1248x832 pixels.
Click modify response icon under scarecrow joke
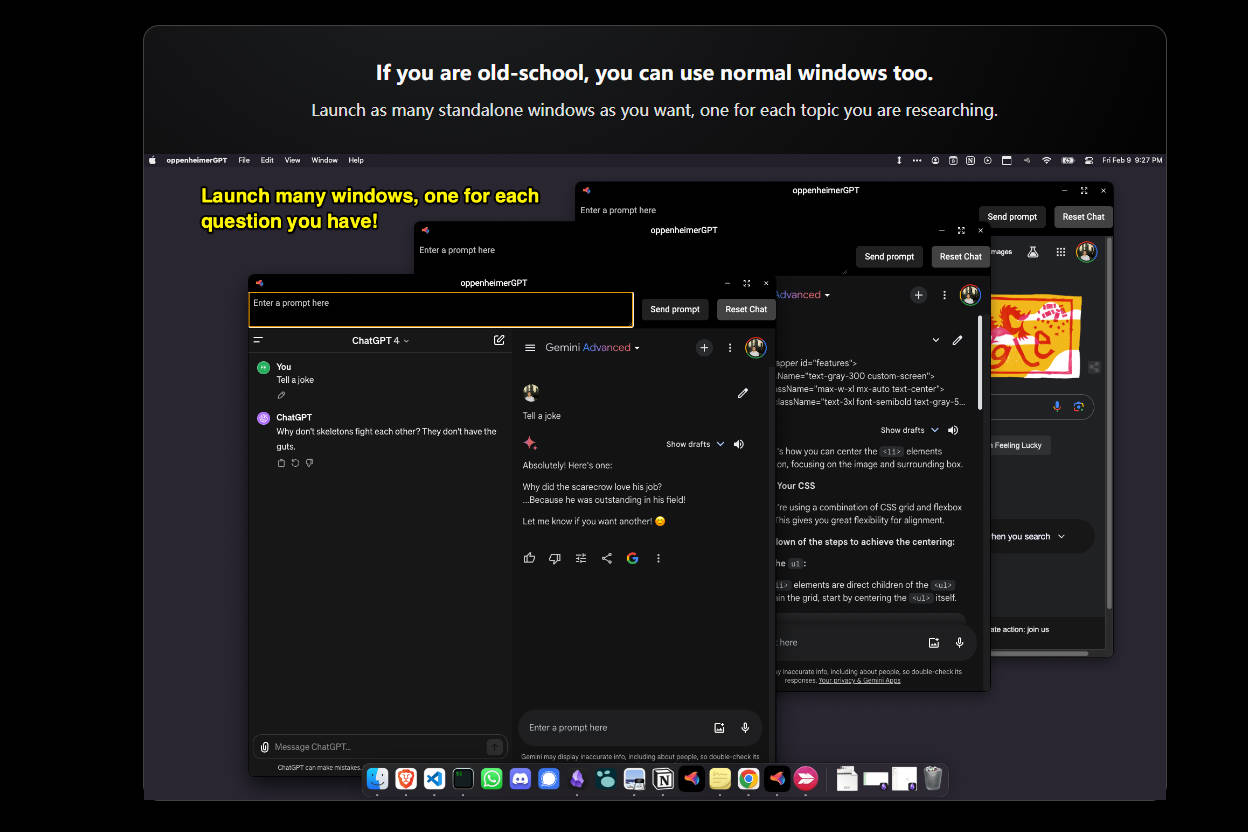click(x=581, y=558)
